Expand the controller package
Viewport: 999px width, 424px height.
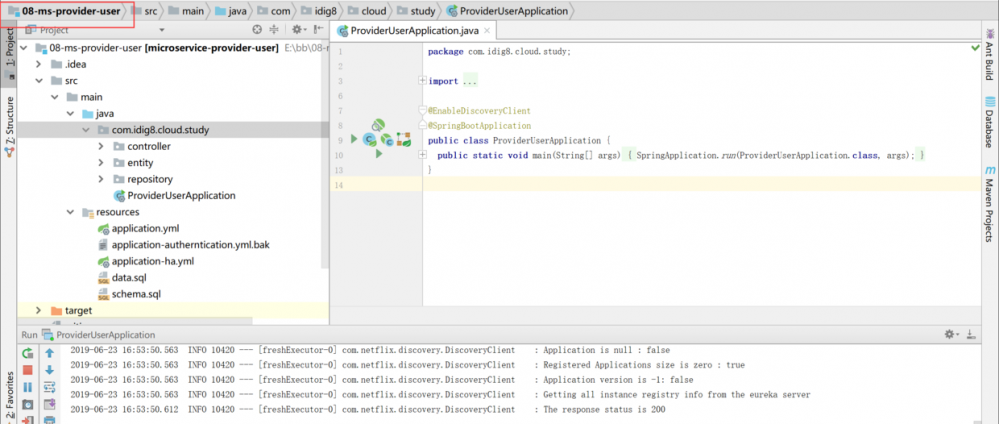(x=102, y=147)
